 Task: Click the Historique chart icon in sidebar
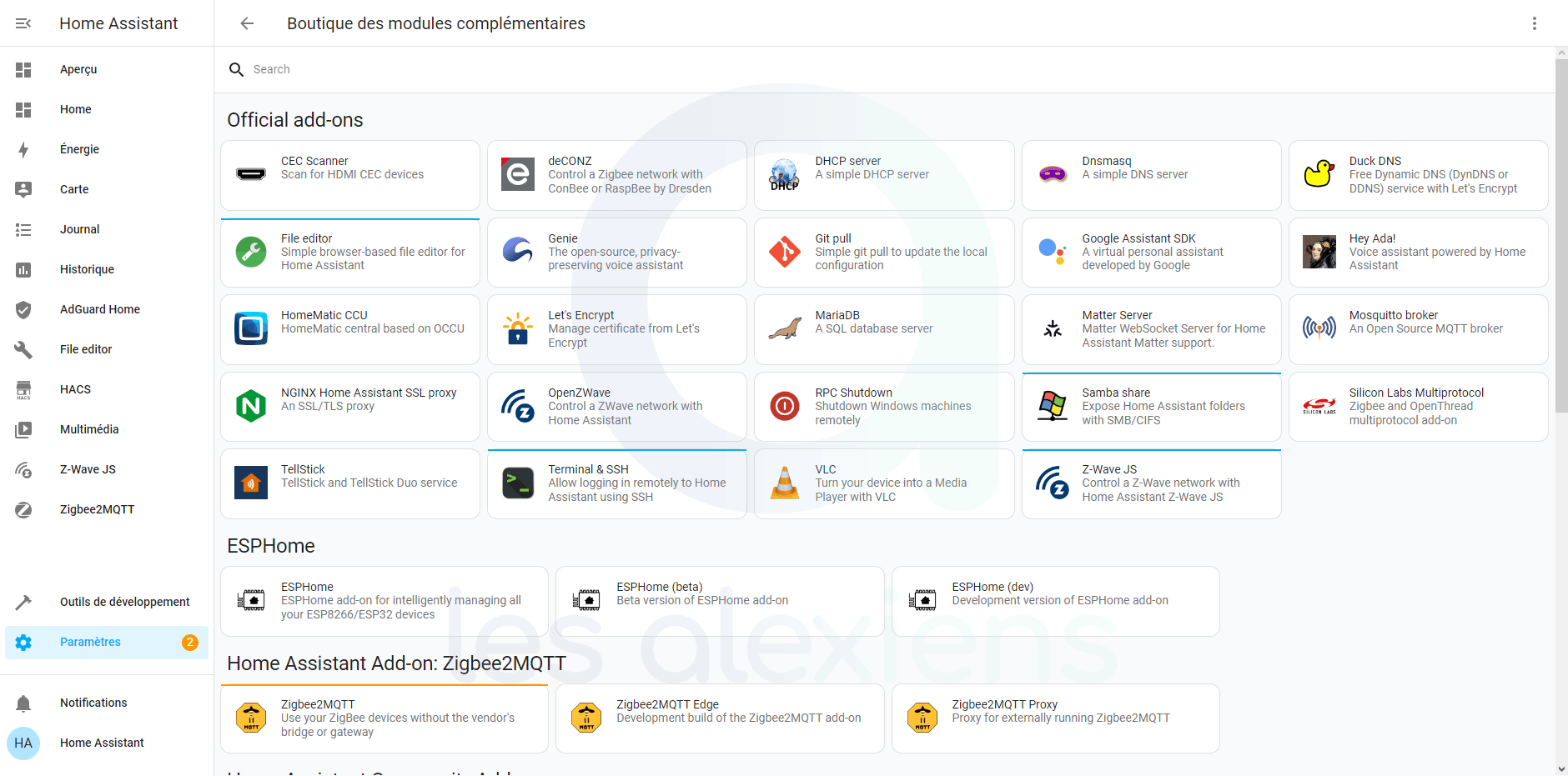(23, 269)
